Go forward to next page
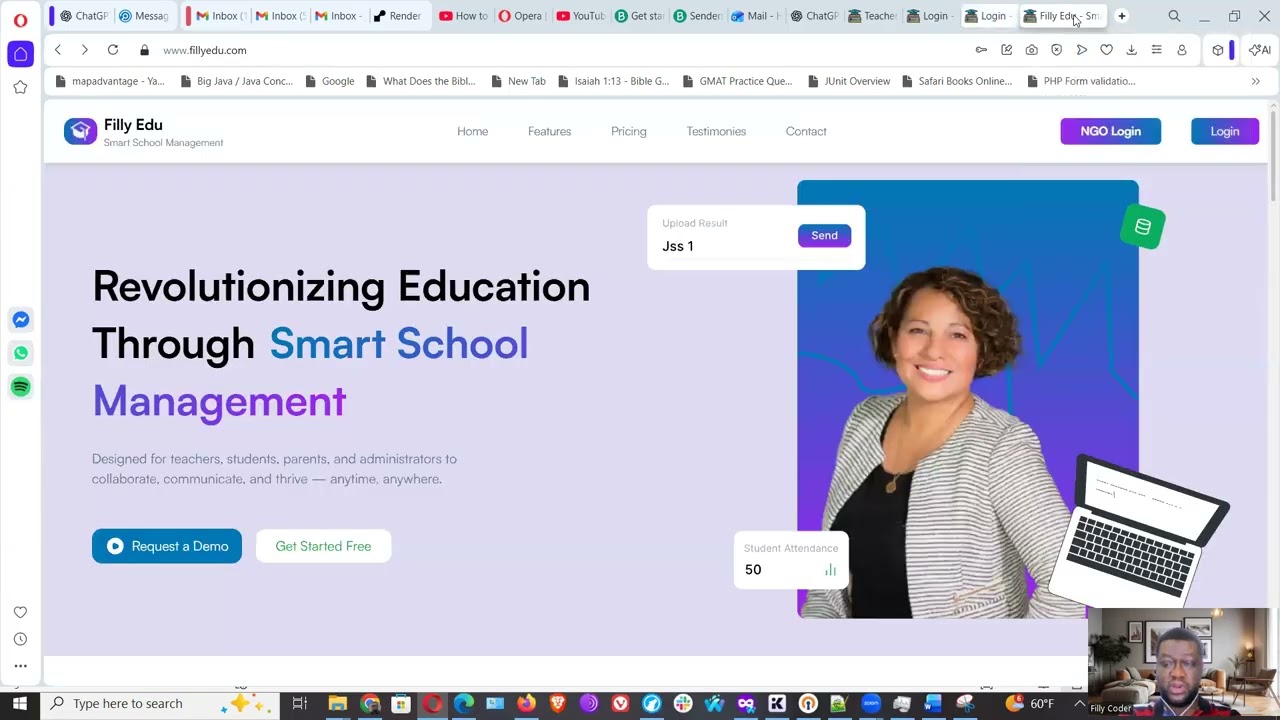Viewport: 1280px width, 720px height. pos(84,50)
